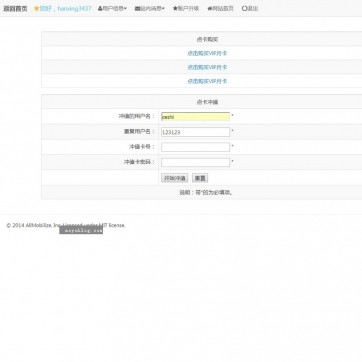Log out via the 退出 item
This screenshot has width=362, height=362.
point(250,9)
